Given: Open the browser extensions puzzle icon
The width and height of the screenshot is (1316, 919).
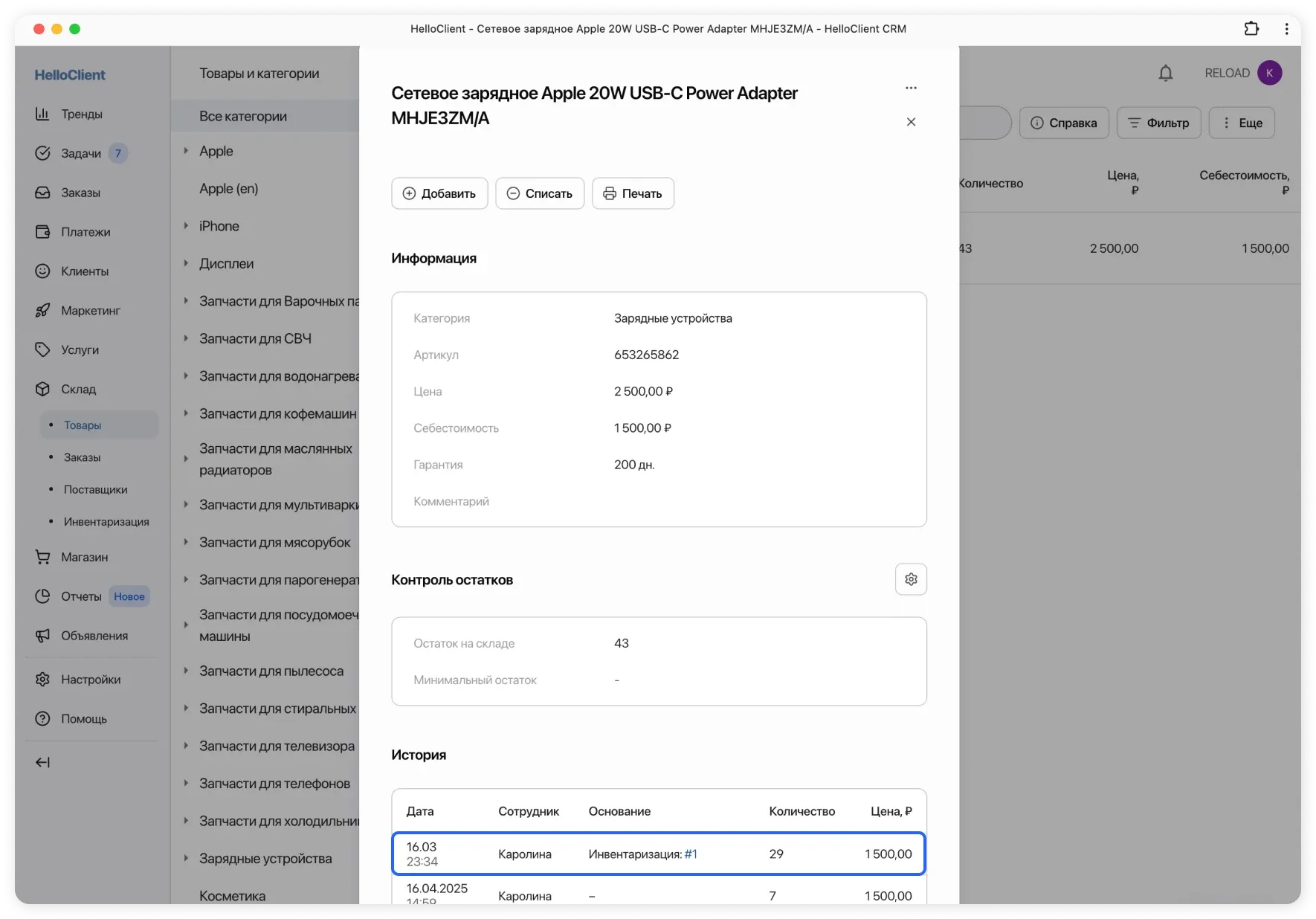Looking at the screenshot, I should click(x=1251, y=29).
